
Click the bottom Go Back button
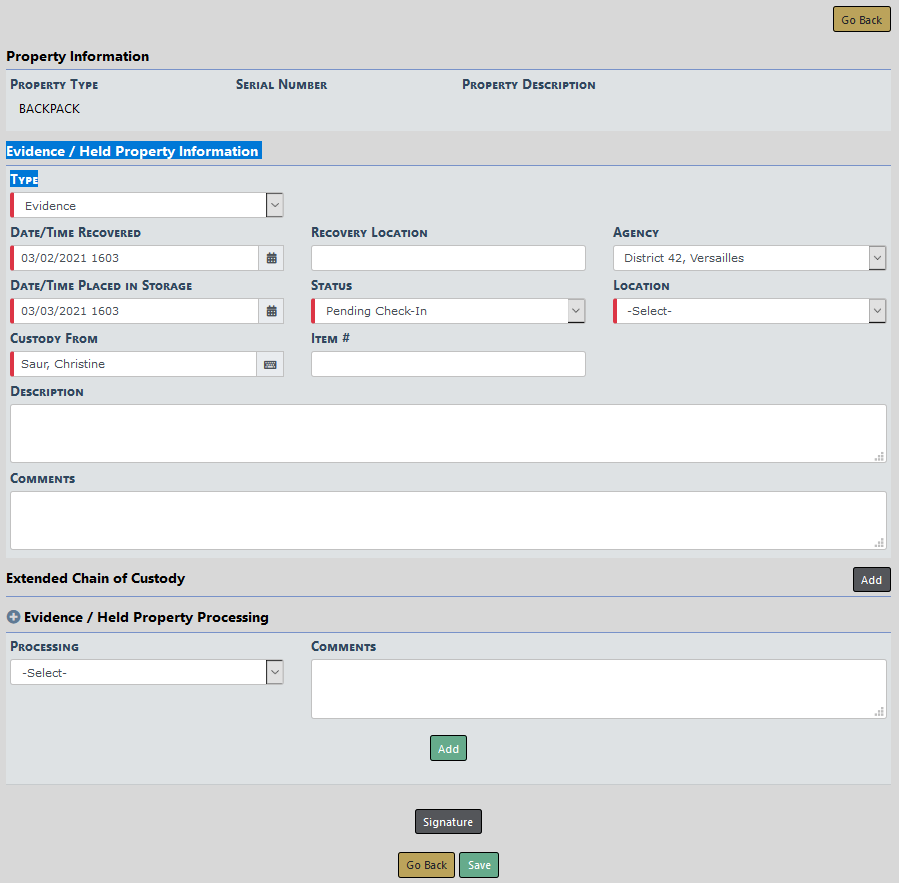[x=426, y=865]
